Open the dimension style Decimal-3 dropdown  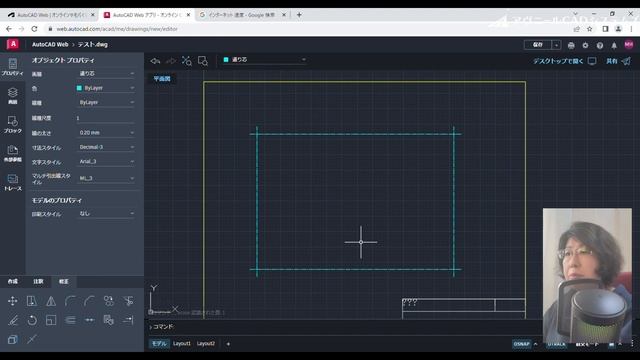(x=106, y=147)
